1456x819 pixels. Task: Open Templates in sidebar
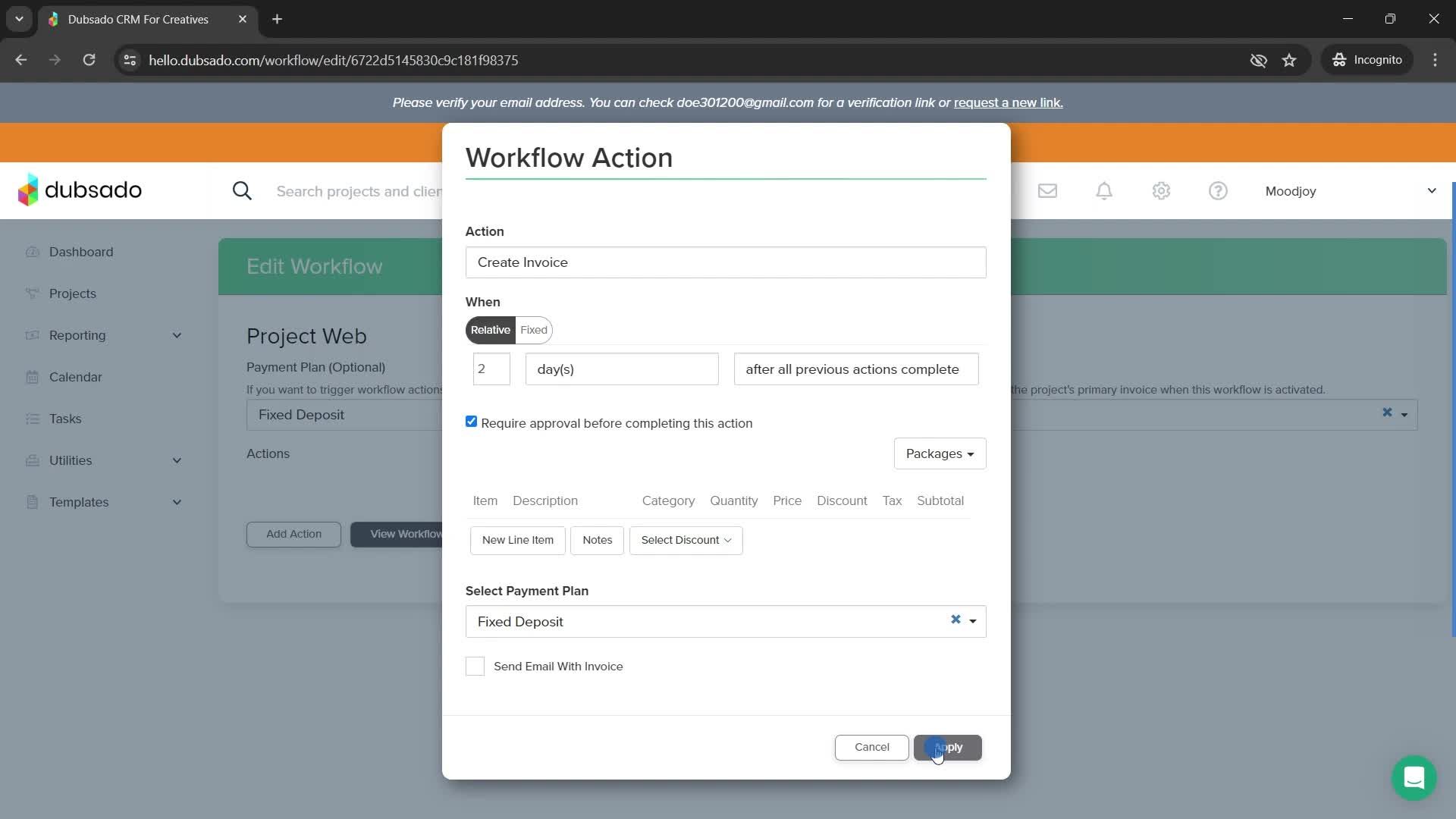coord(79,502)
